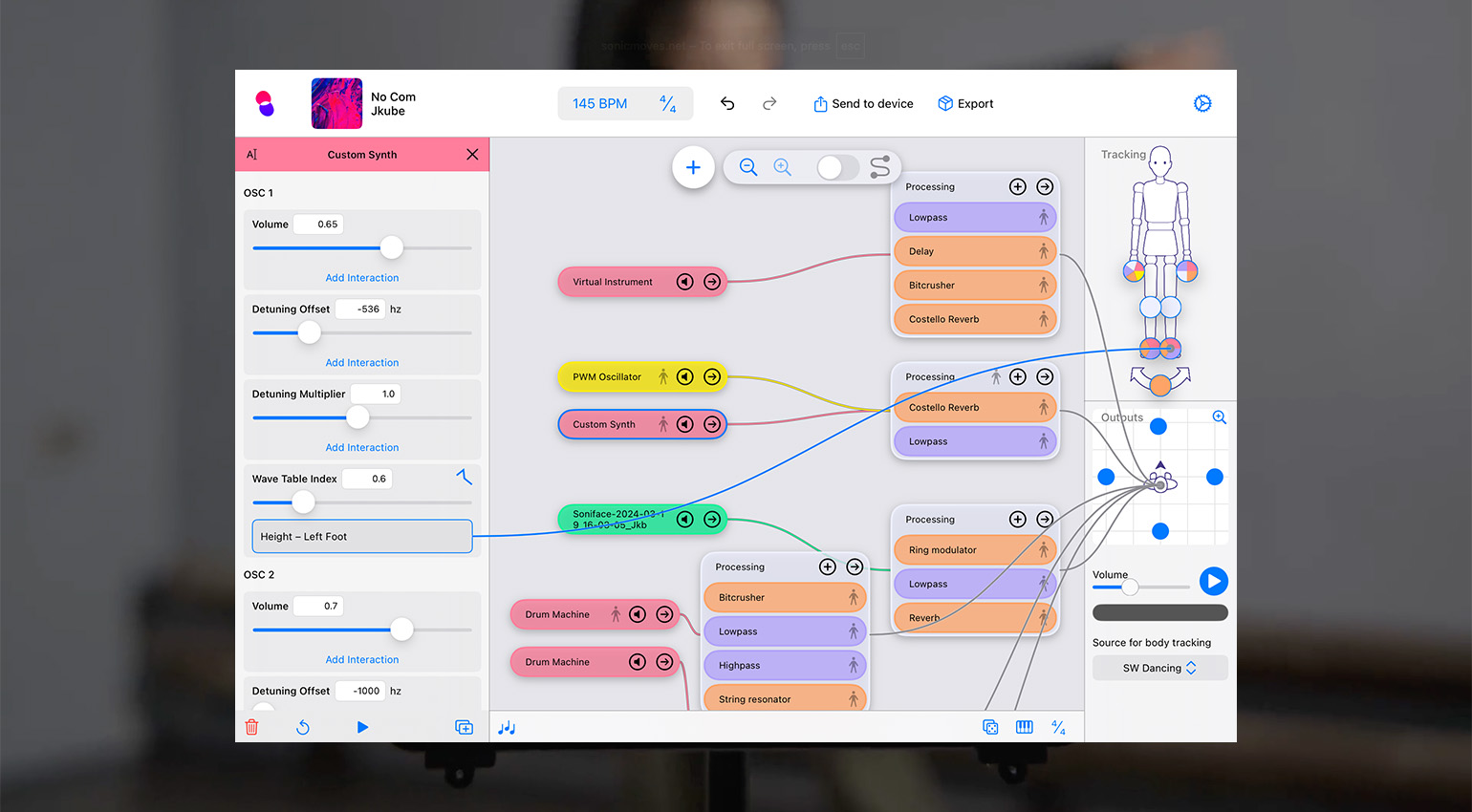This screenshot has width=1472, height=812.
Task: Open the SW Dancing source dropdown
Action: (1159, 668)
